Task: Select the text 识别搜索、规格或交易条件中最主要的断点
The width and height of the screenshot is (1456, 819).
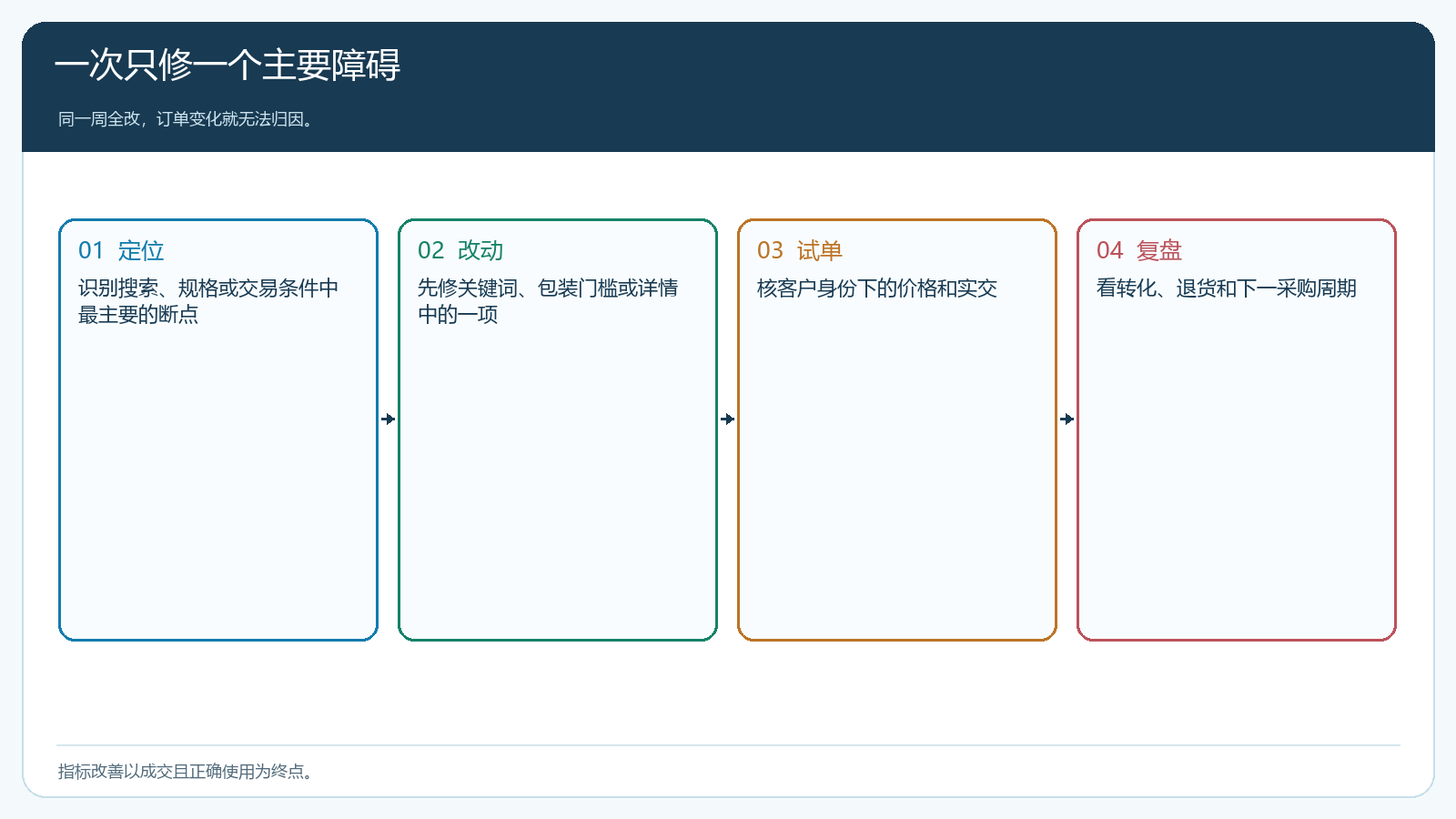Action: point(208,301)
